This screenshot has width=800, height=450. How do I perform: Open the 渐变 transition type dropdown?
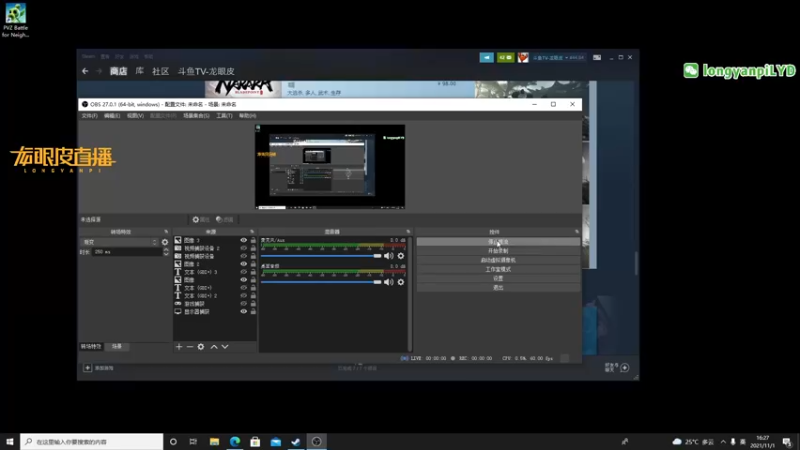point(120,242)
